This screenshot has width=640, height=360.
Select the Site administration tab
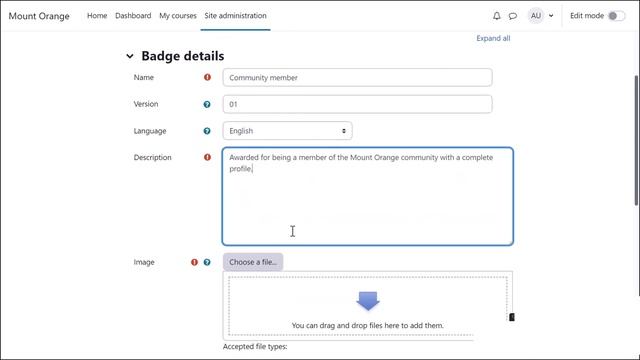tap(236, 16)
